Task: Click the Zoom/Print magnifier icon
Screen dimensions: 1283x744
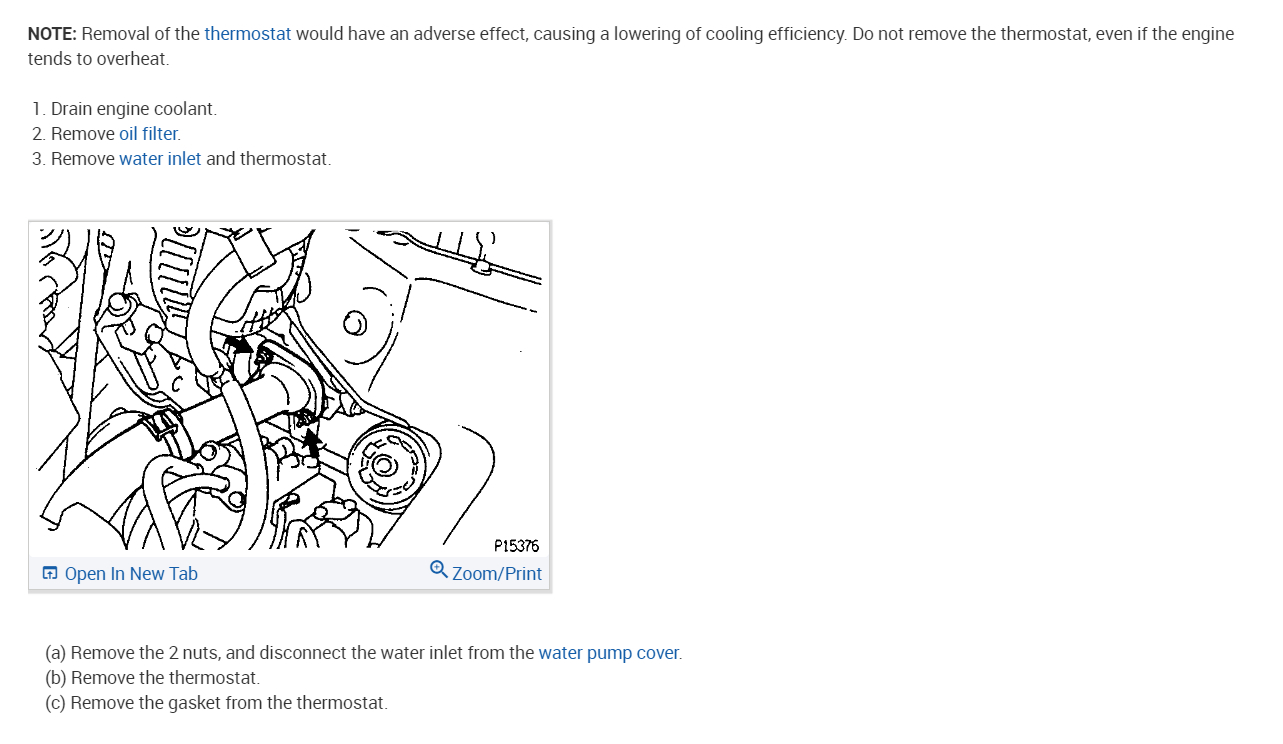Action: pyautogui.click(x=438, y=569)
